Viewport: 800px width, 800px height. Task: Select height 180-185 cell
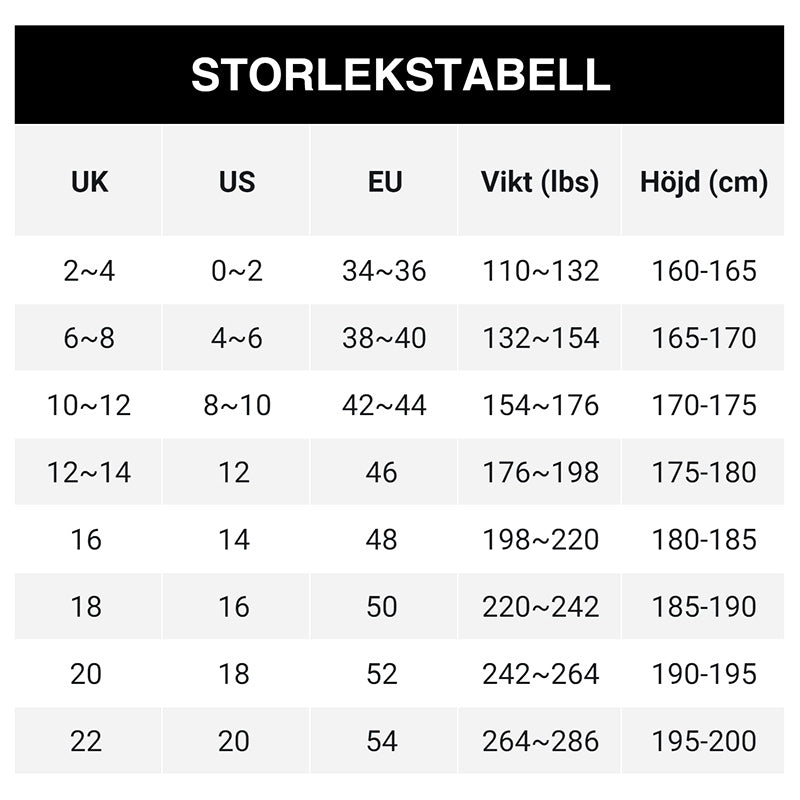(x=704, y=540)
